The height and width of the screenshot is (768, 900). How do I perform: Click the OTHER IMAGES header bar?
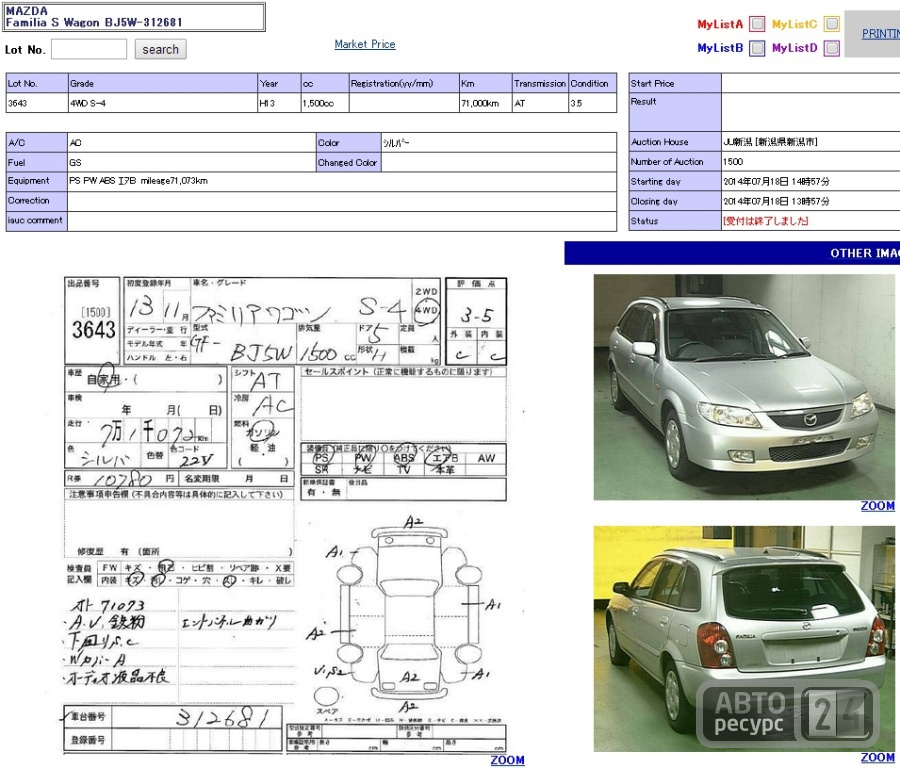[732, 253]
